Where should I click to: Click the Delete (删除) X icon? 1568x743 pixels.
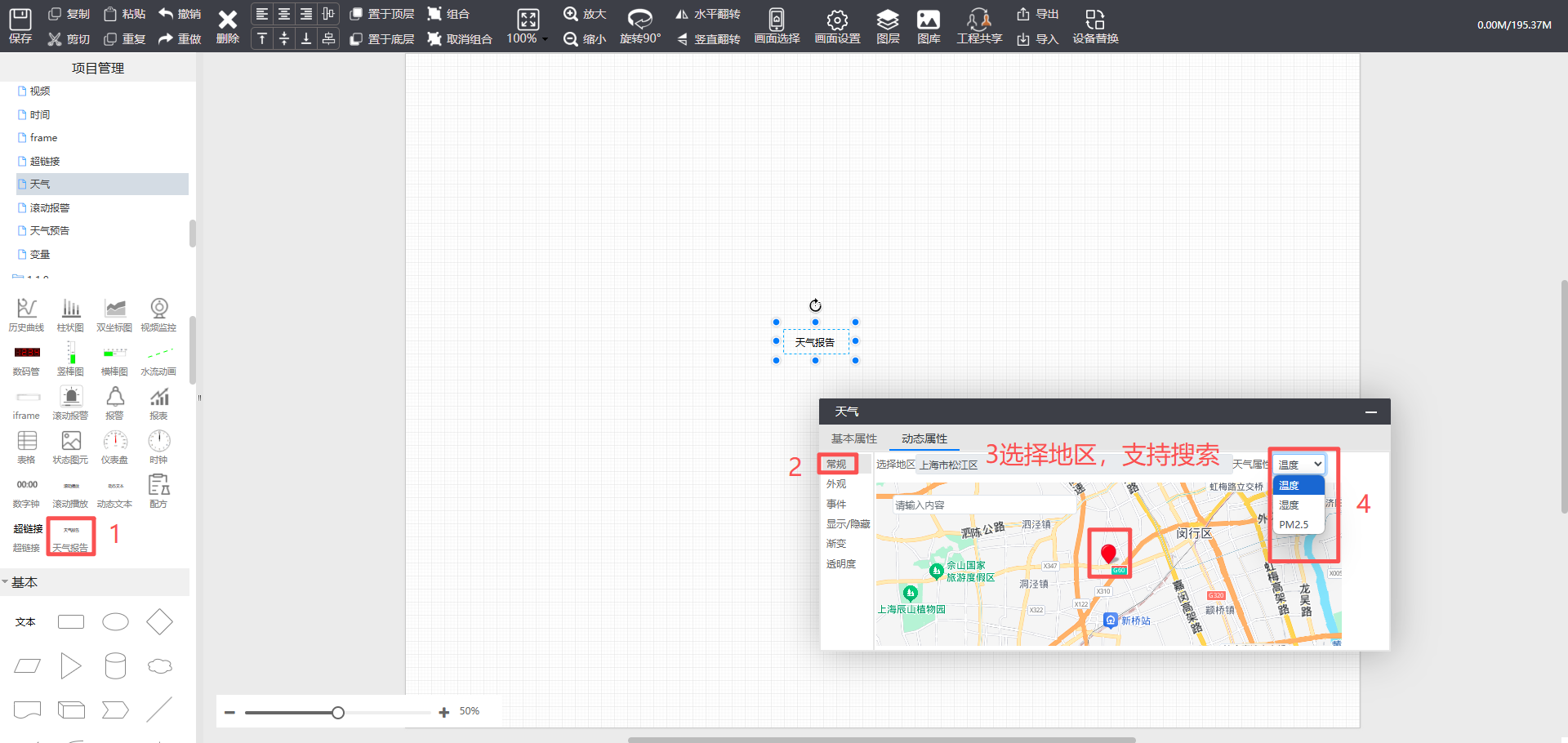point(227,20)
